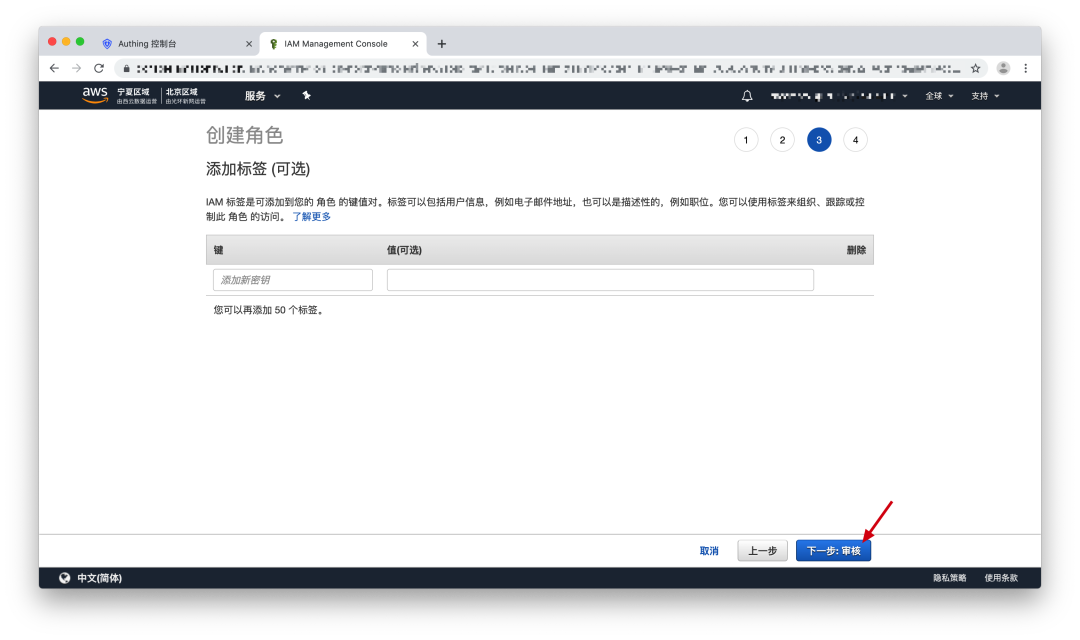Viewport: 1080px width, 640px height.
Task: Close the IAM Management Console tab
Action: click(415, 43)
